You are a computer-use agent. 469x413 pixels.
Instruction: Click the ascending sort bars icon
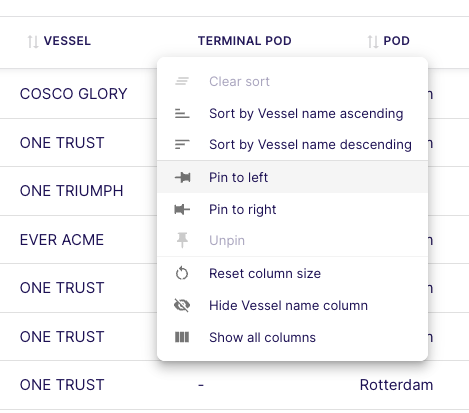[x=182, y=113]
